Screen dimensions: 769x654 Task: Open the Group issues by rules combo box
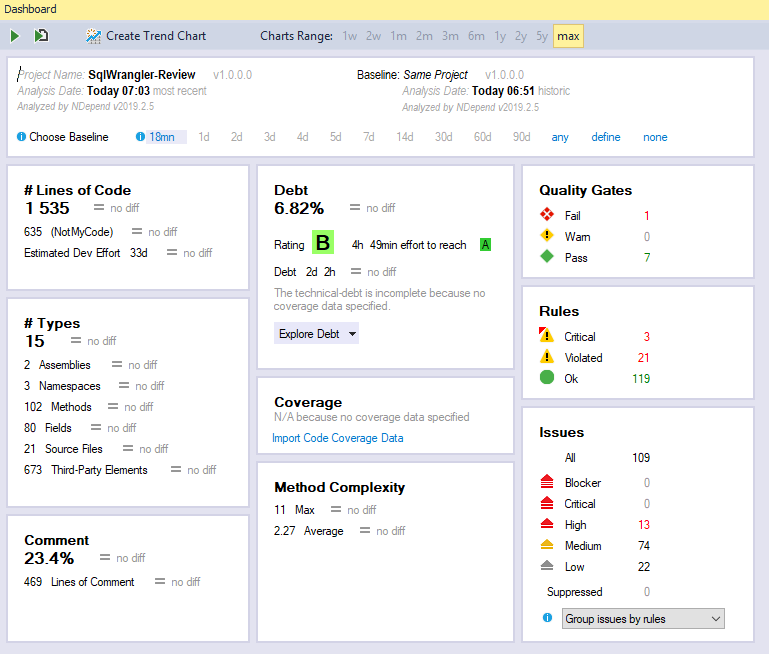coord(643,619)
